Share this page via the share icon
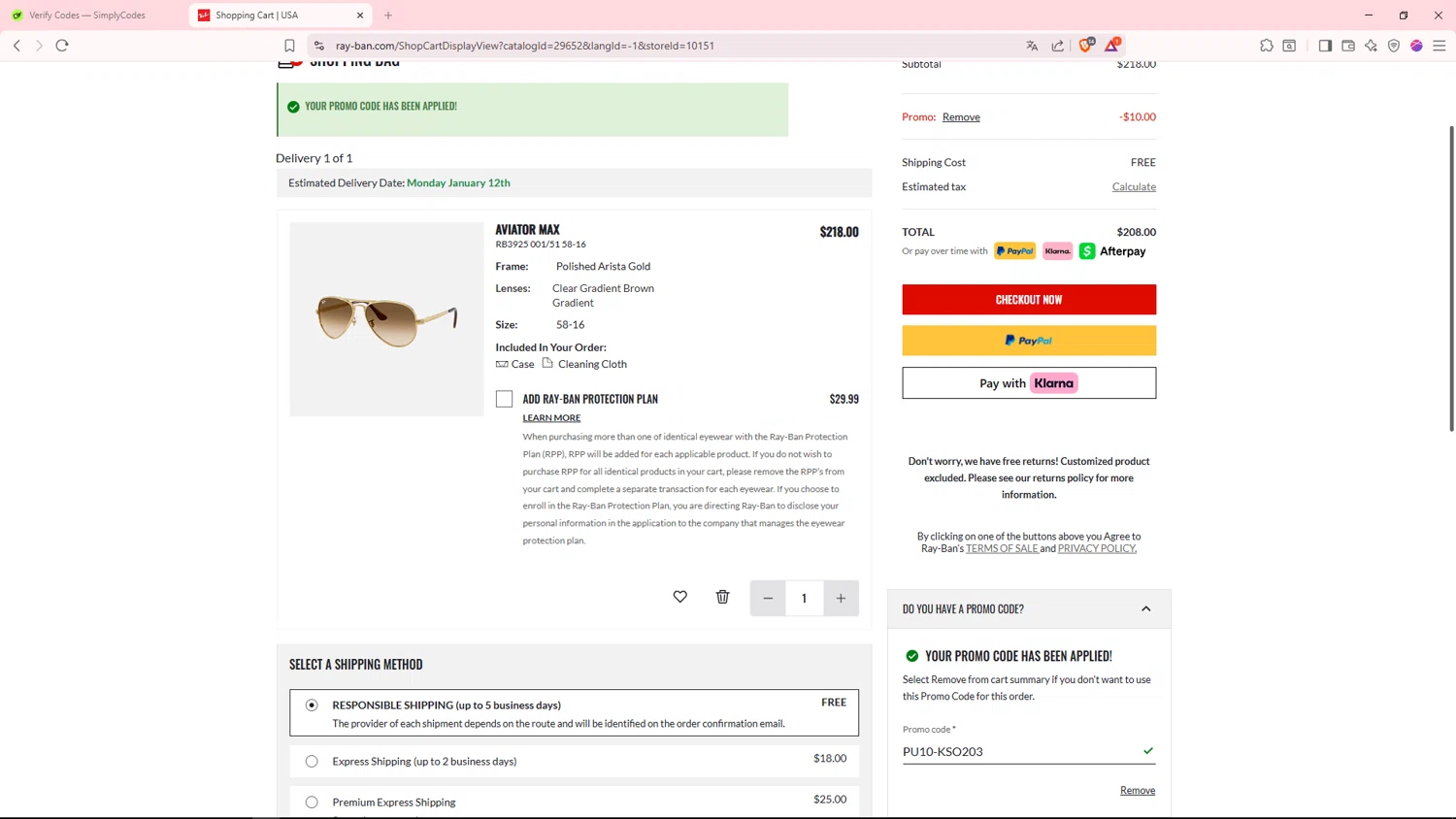 pyautogui.click(x=1057, y=46)
